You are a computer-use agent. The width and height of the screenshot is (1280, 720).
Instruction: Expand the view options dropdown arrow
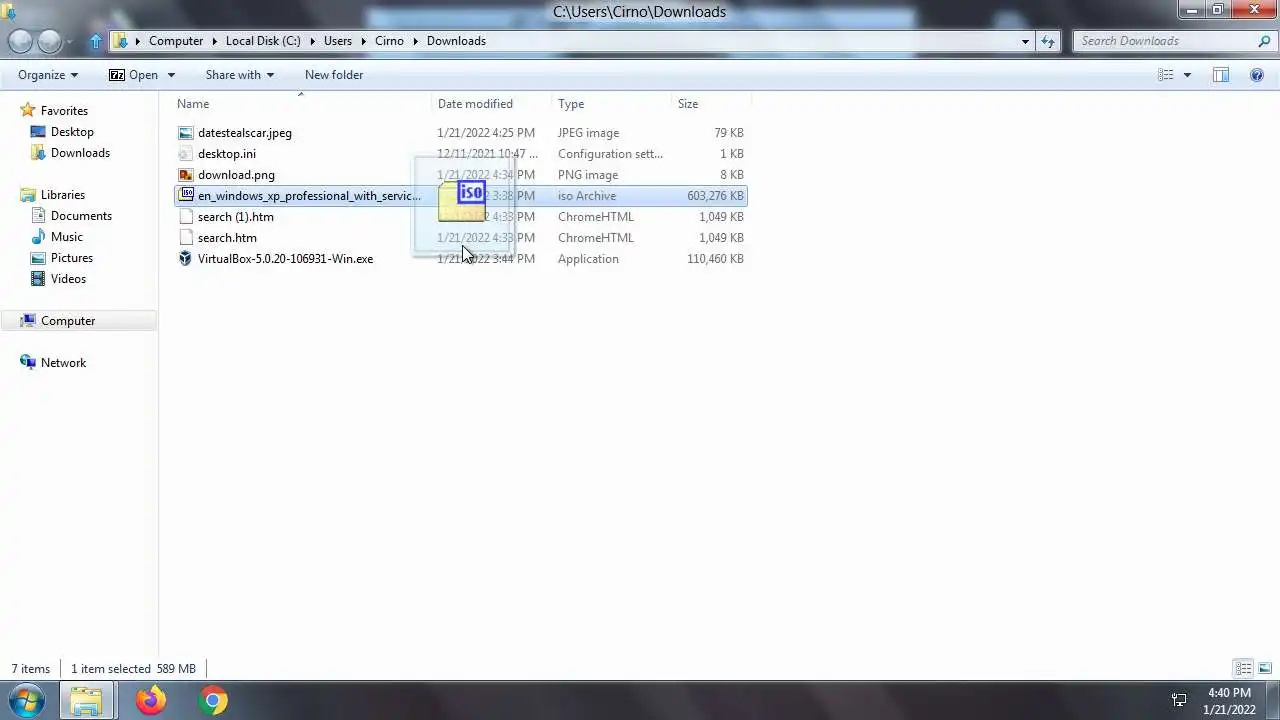click(1187, 75)
